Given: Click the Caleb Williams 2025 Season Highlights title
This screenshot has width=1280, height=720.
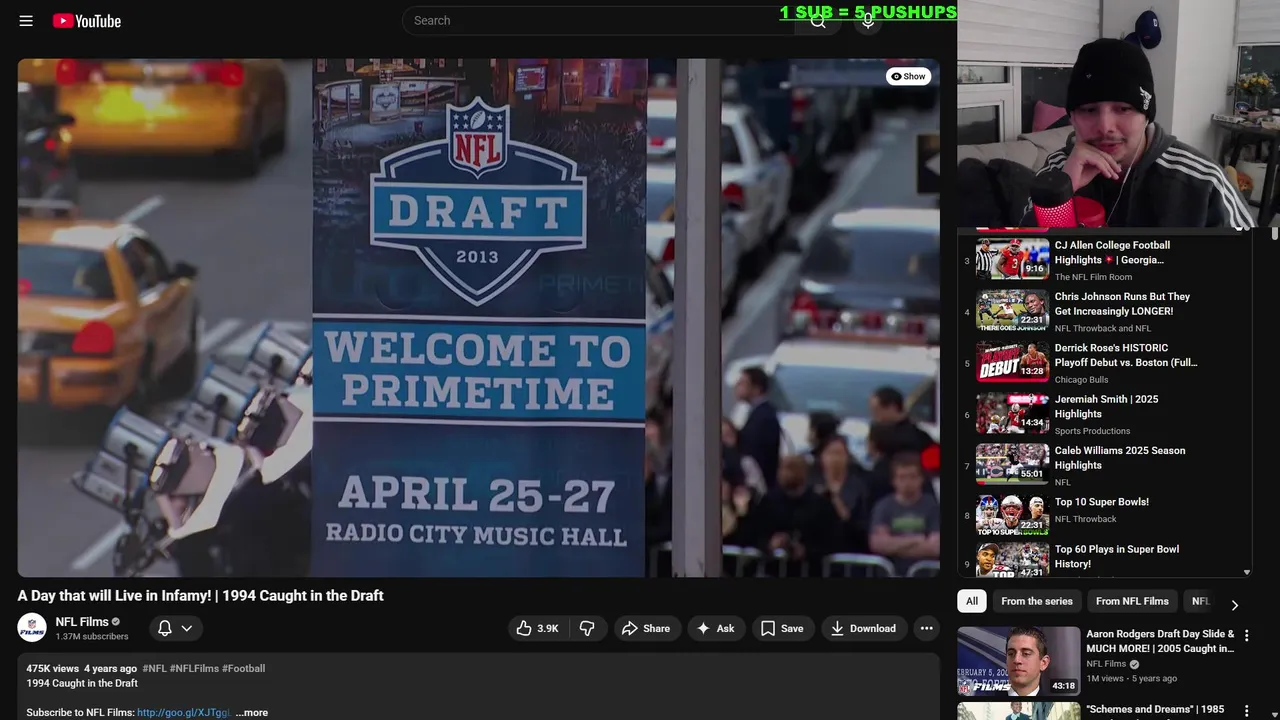Looking at the screenshot, I should (1120, 458).
